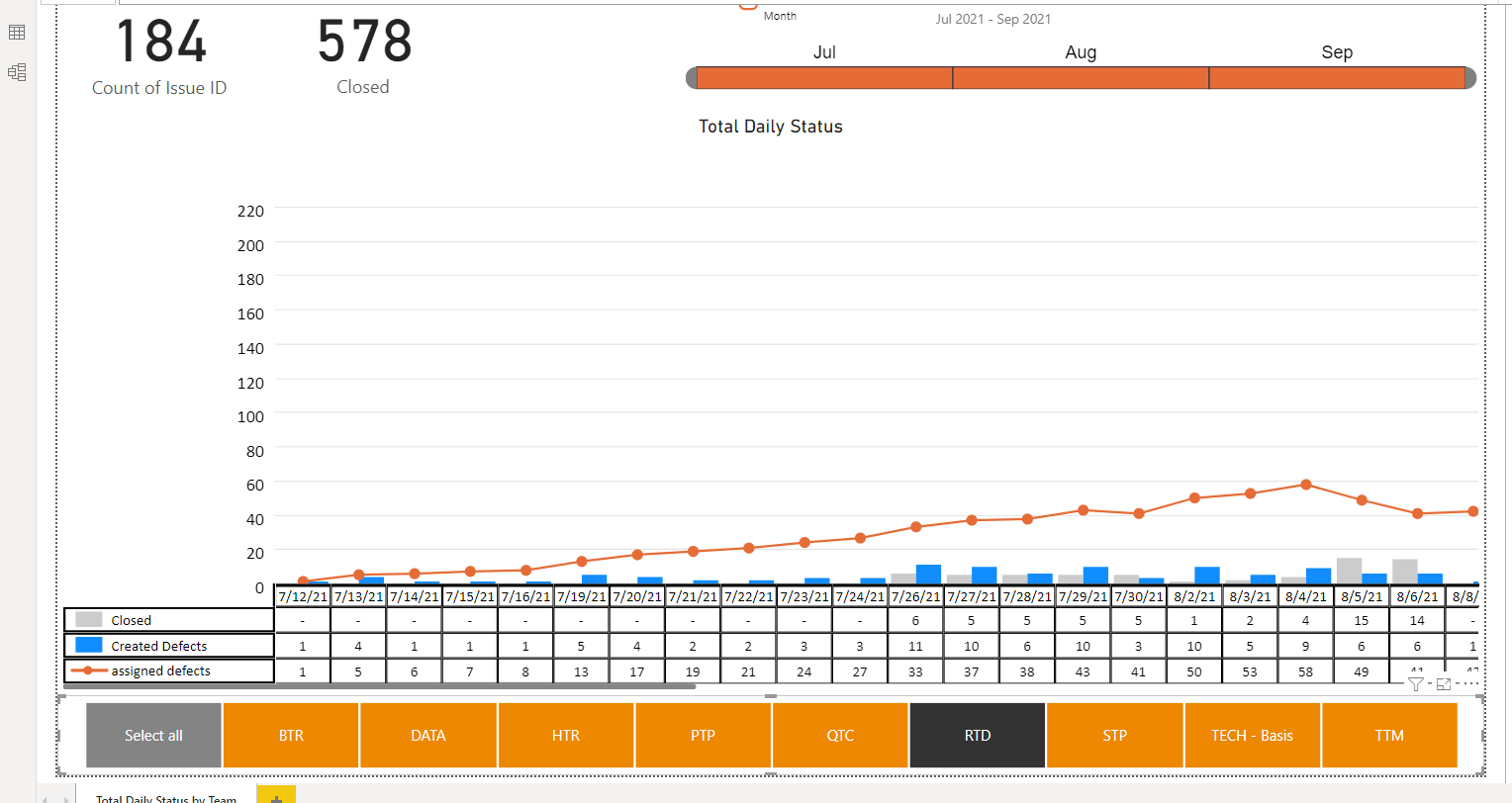Toggle the BTR team slicer button

pyautogui.click(x=291, y=735)
